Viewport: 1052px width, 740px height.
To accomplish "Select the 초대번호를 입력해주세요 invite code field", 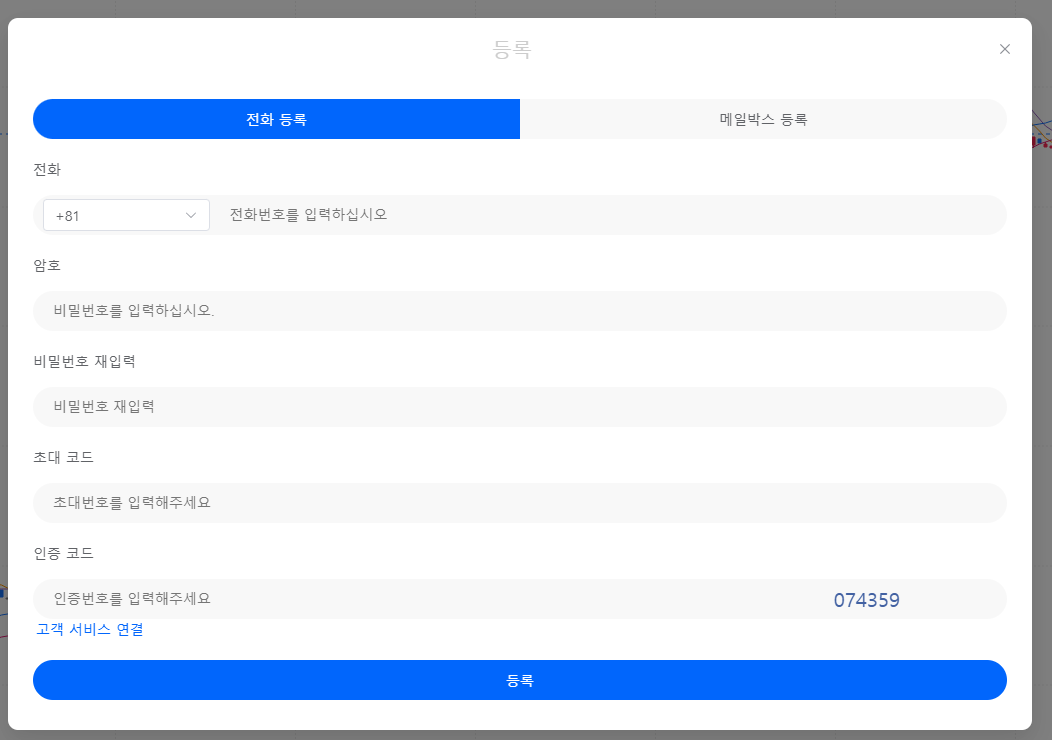I will [x=520, y=503].
